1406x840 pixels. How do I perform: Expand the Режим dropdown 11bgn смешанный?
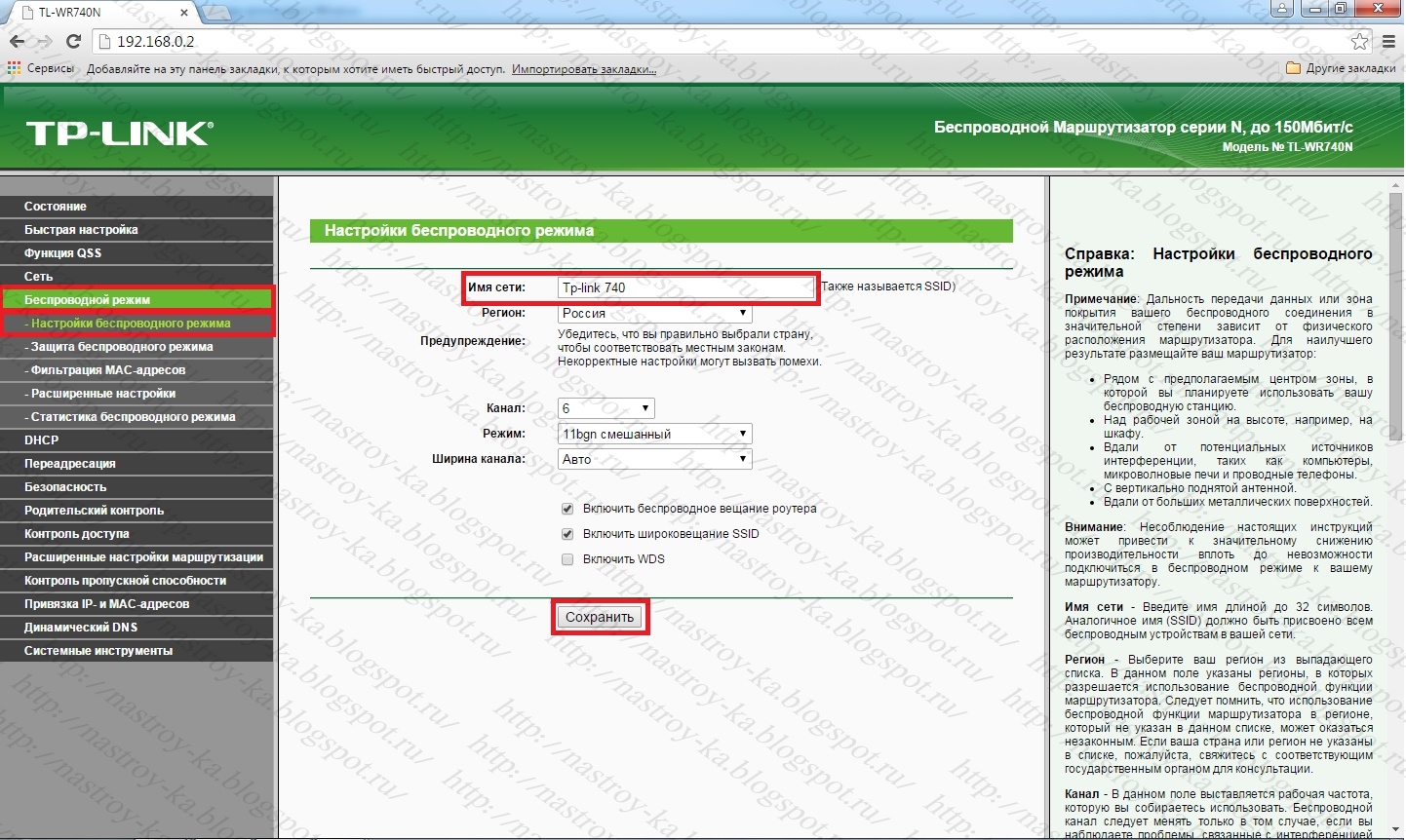(x=654, y=434)
